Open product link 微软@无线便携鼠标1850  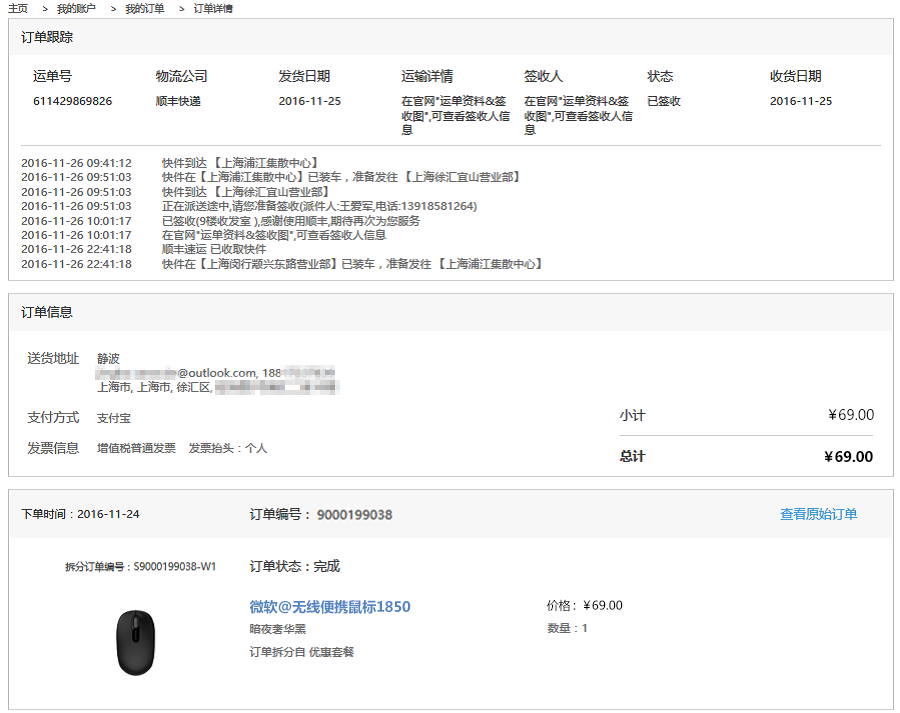pyautogui.click(x=329, y=607)
